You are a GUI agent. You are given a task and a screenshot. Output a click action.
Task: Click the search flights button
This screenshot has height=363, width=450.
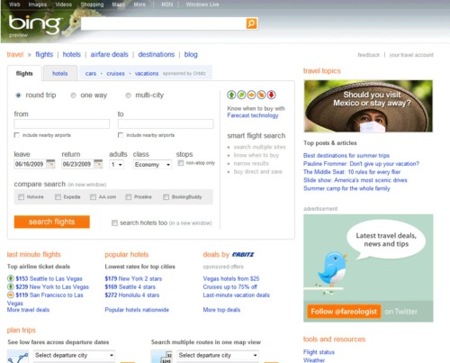tap(52, 222)
